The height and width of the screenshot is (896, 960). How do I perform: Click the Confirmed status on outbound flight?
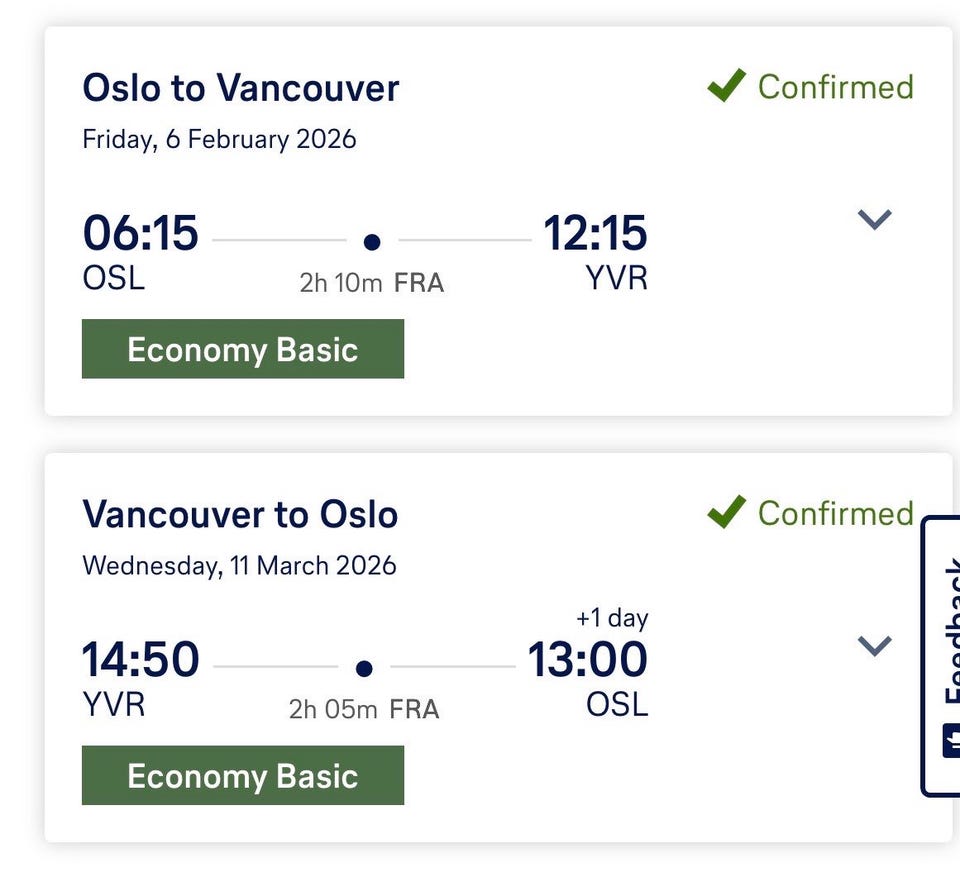[835, 87]
